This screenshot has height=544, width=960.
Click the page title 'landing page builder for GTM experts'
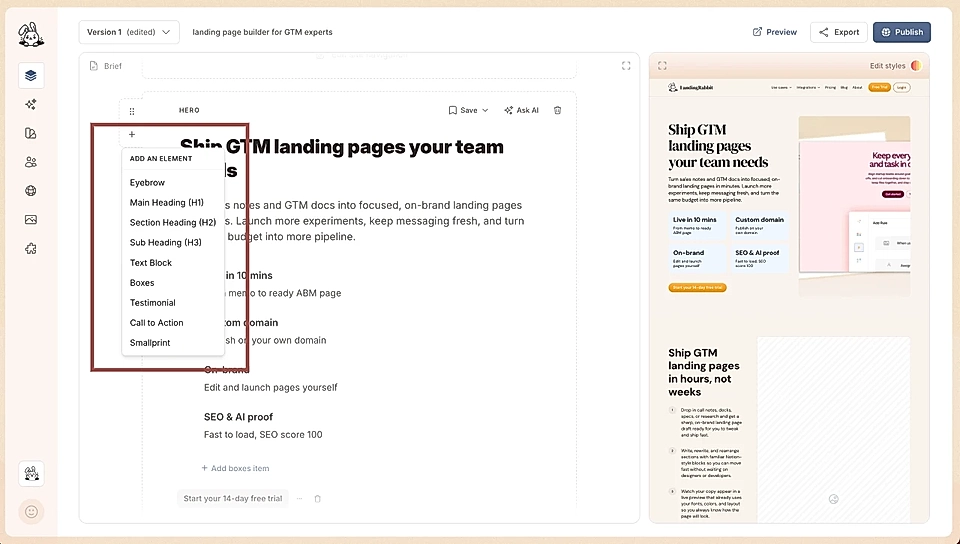tap(262, 32)
